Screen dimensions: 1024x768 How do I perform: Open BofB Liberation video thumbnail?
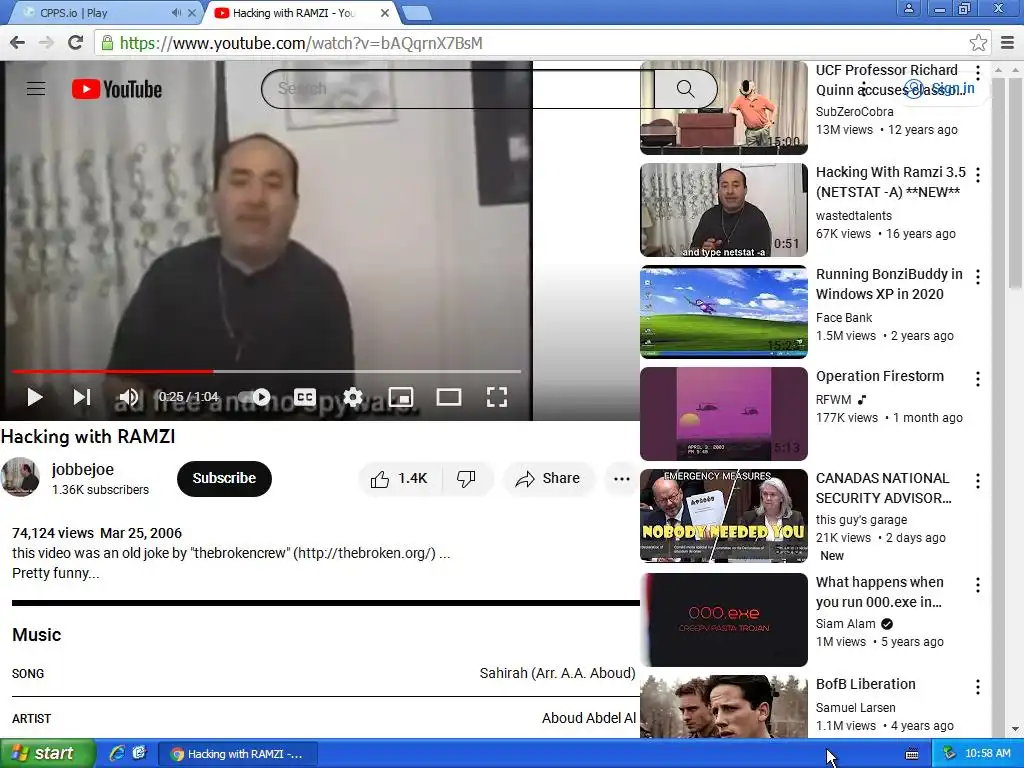tap(724, 707)
